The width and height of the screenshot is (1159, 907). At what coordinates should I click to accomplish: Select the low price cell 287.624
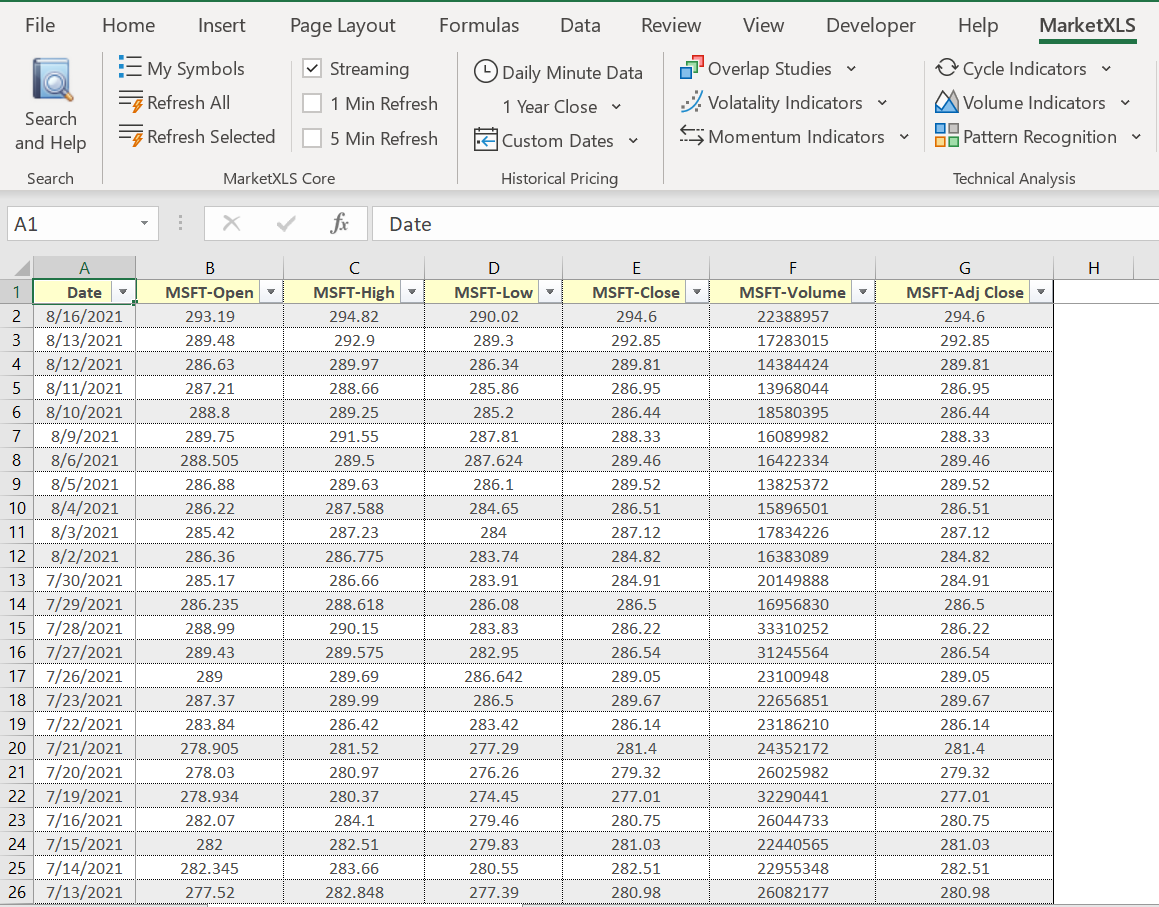tap(493, 461)
